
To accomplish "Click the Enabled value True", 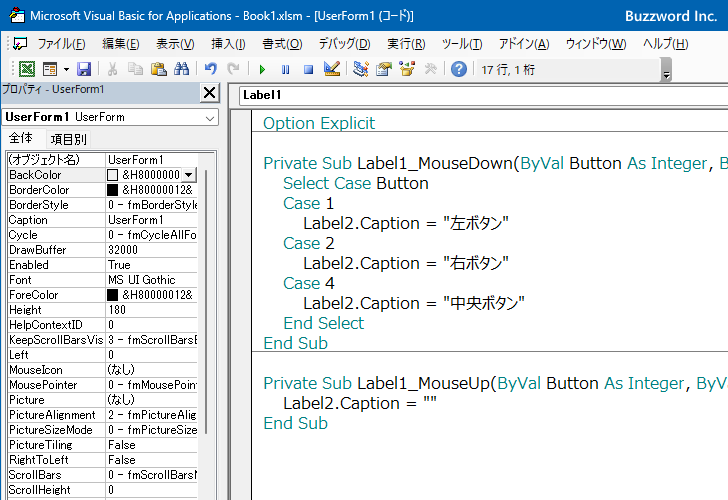I will [x=151, y=265].
